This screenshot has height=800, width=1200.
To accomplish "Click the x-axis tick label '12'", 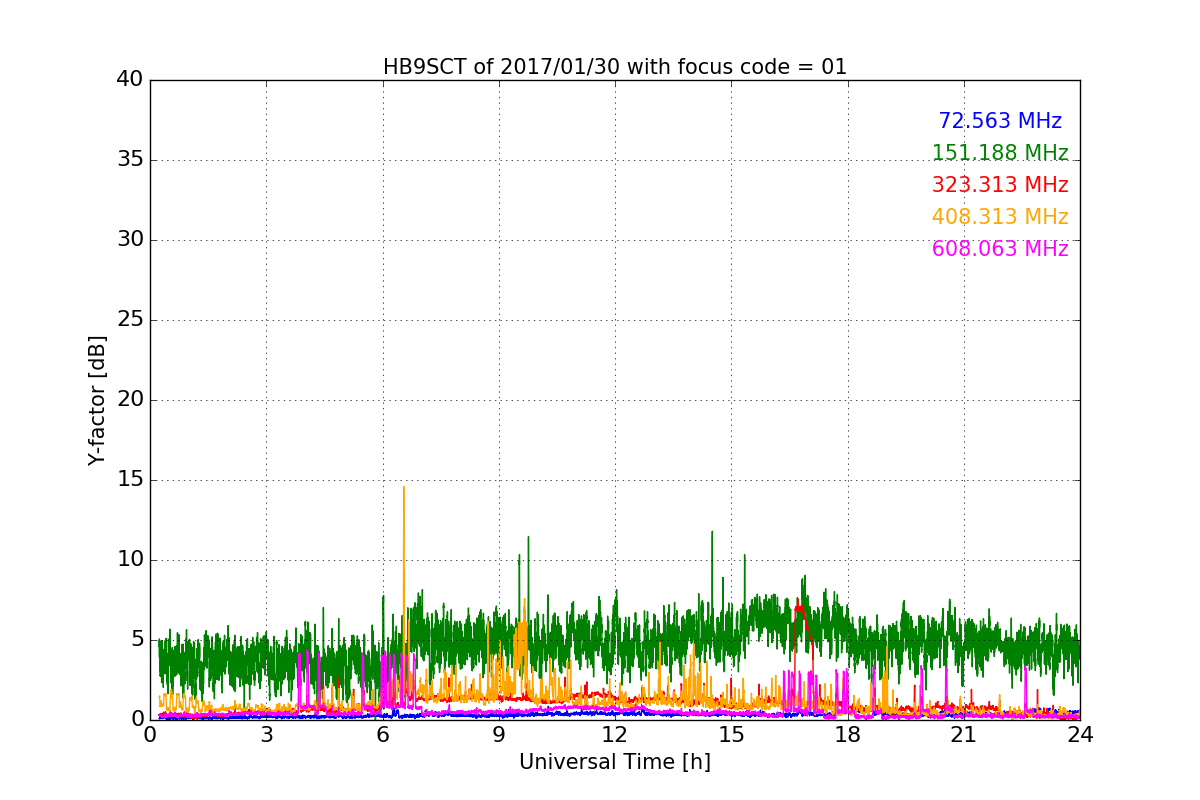I will coord(615,735).
